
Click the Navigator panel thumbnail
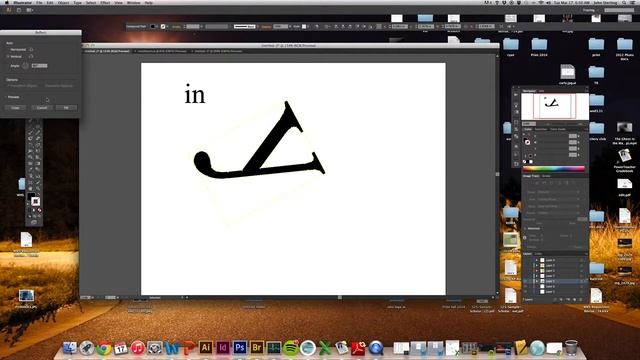(x=555, y=106)
